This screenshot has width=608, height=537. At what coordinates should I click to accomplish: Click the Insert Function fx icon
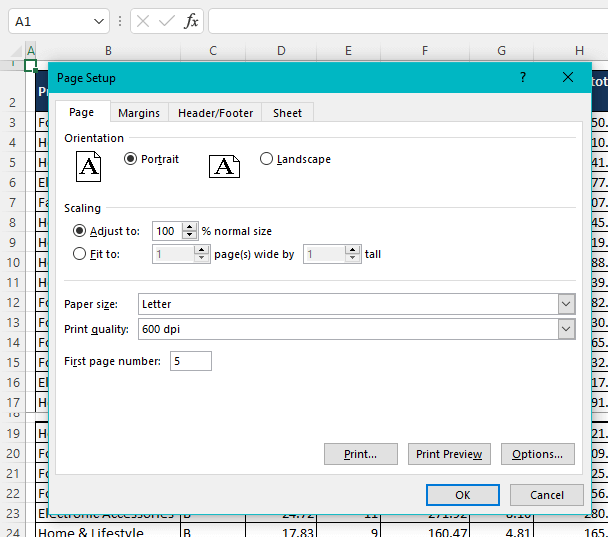tap(191, 21)
